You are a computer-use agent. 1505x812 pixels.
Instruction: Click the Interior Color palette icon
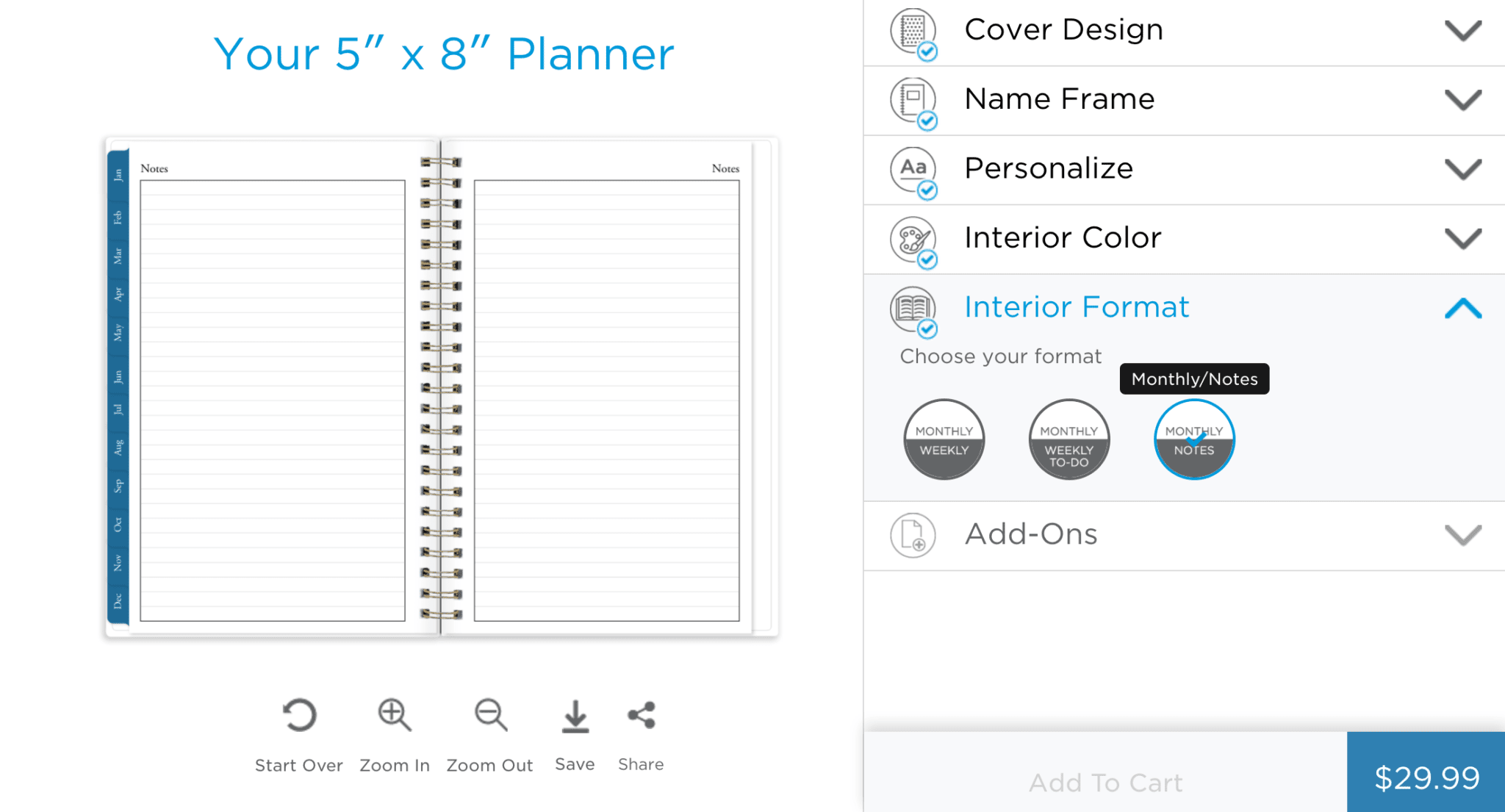pos(913,240)
